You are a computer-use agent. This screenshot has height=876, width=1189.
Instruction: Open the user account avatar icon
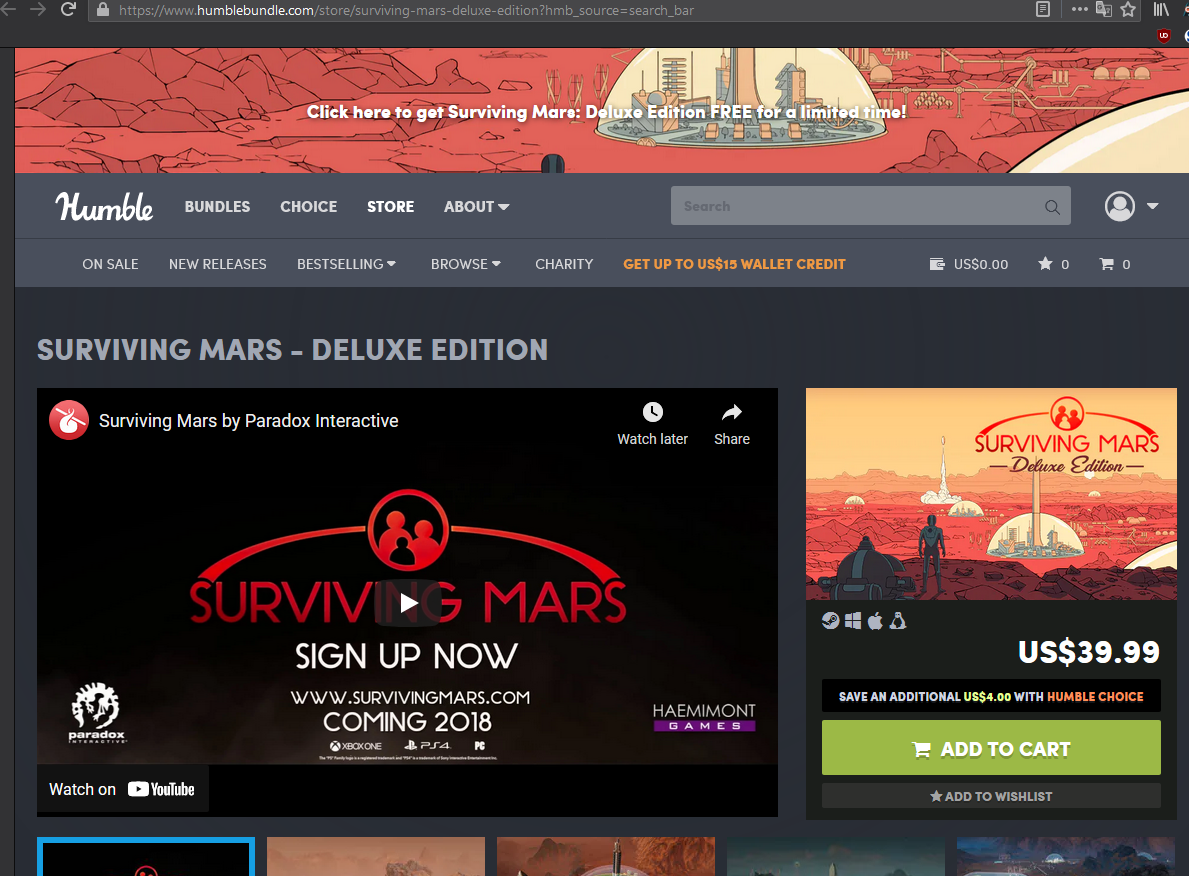1120,206
